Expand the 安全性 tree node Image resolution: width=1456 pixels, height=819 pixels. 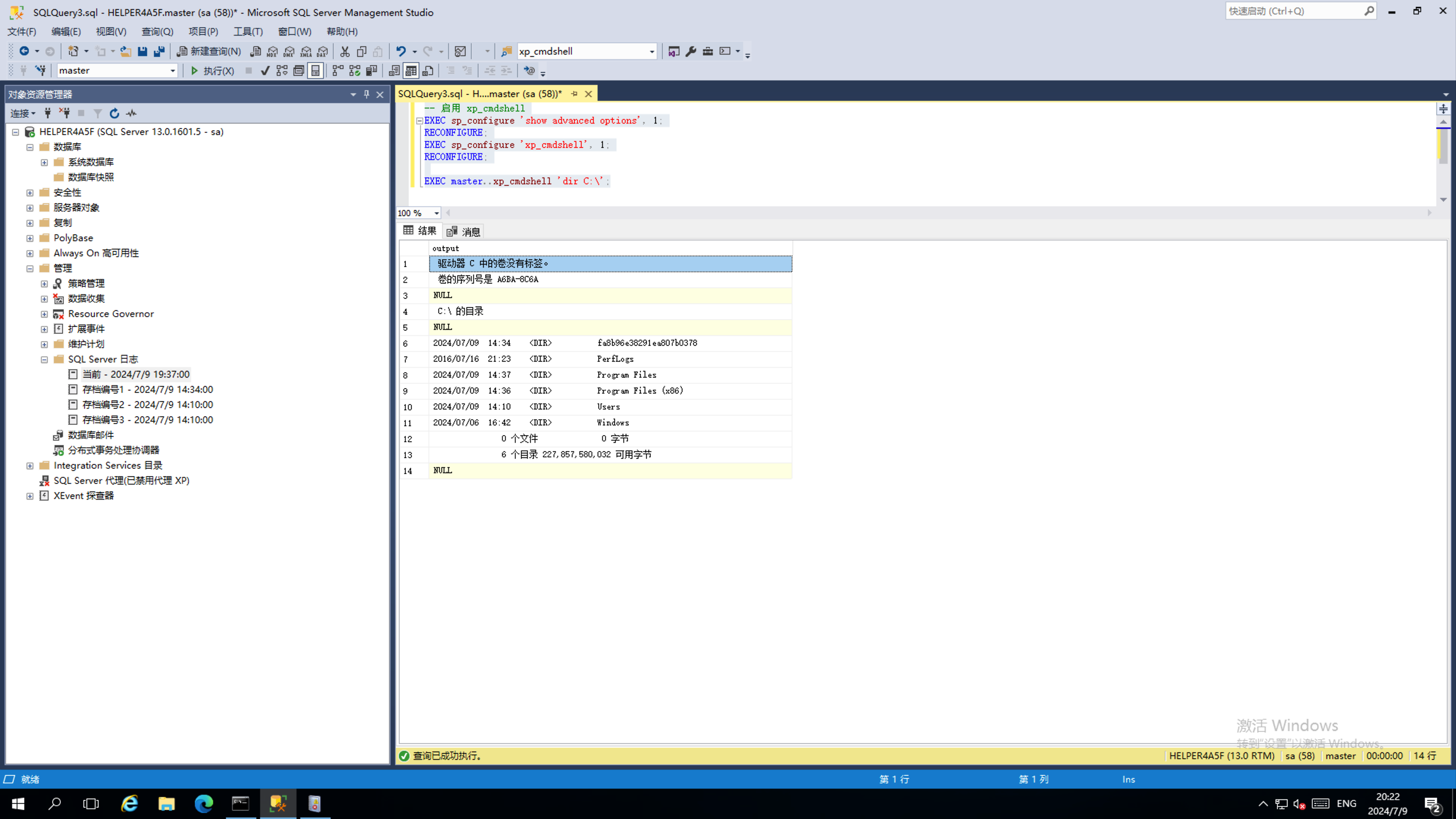[x=30, y=193]
